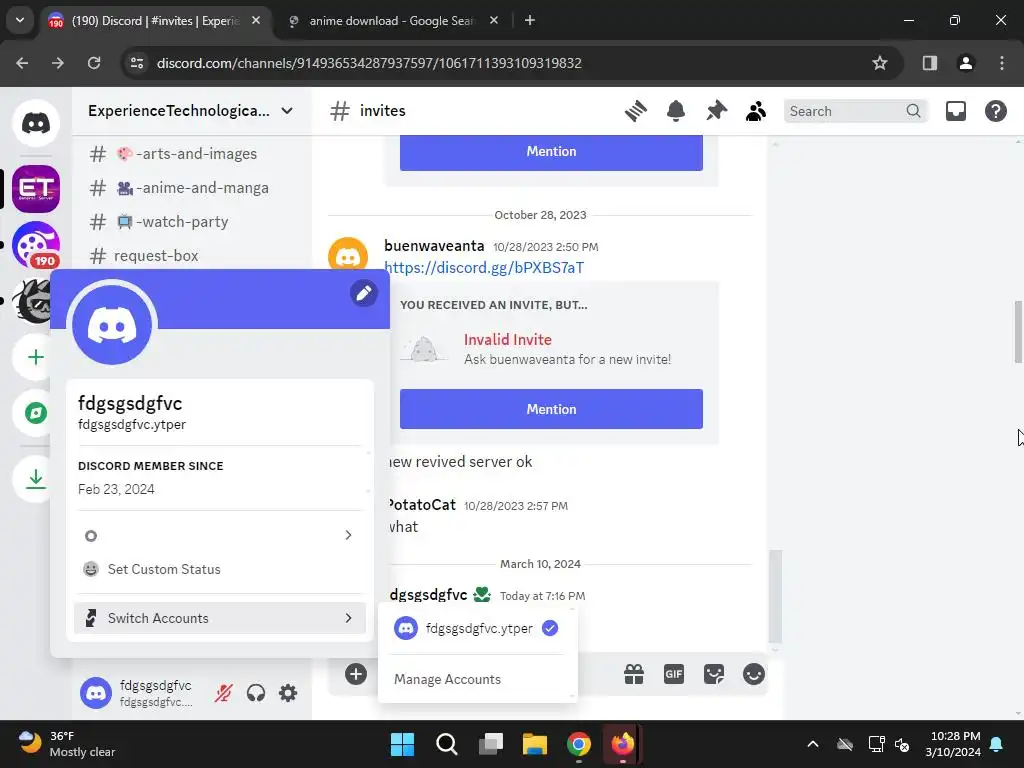Open Chrome side panel icon

coord(930,63)
